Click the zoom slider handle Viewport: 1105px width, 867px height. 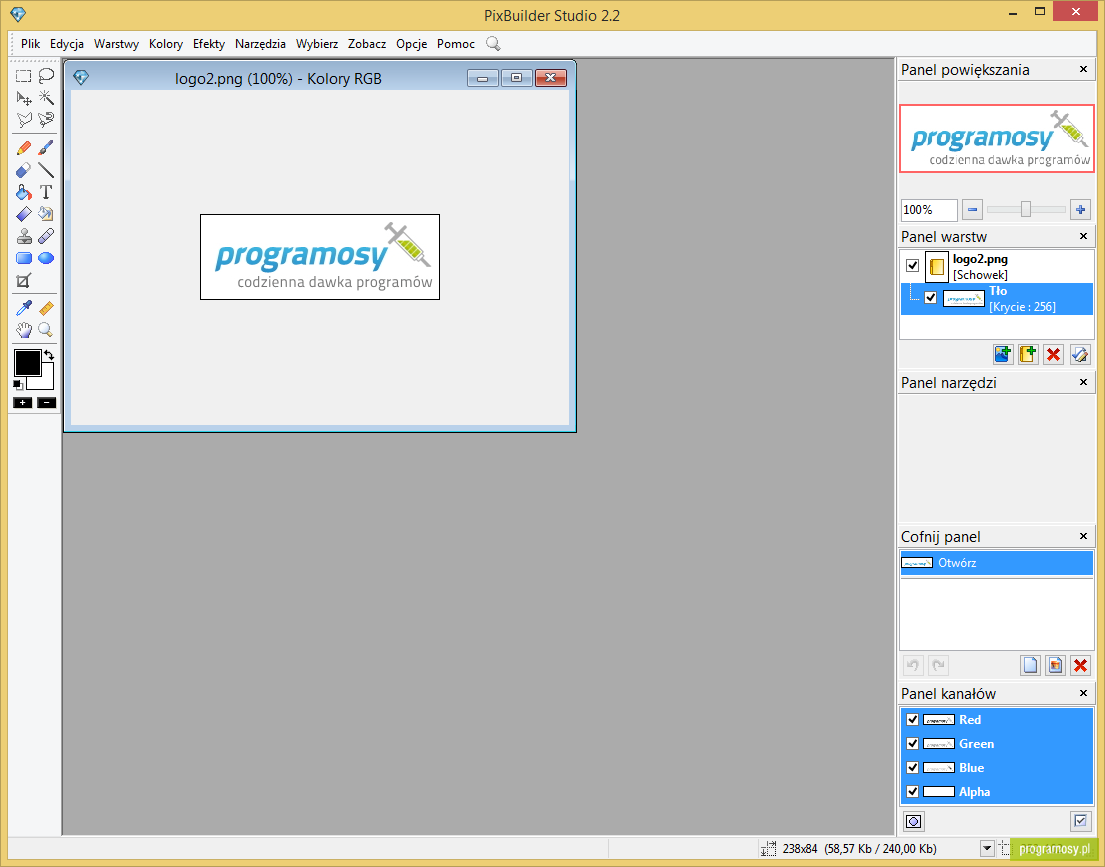tap(1026, 209)
